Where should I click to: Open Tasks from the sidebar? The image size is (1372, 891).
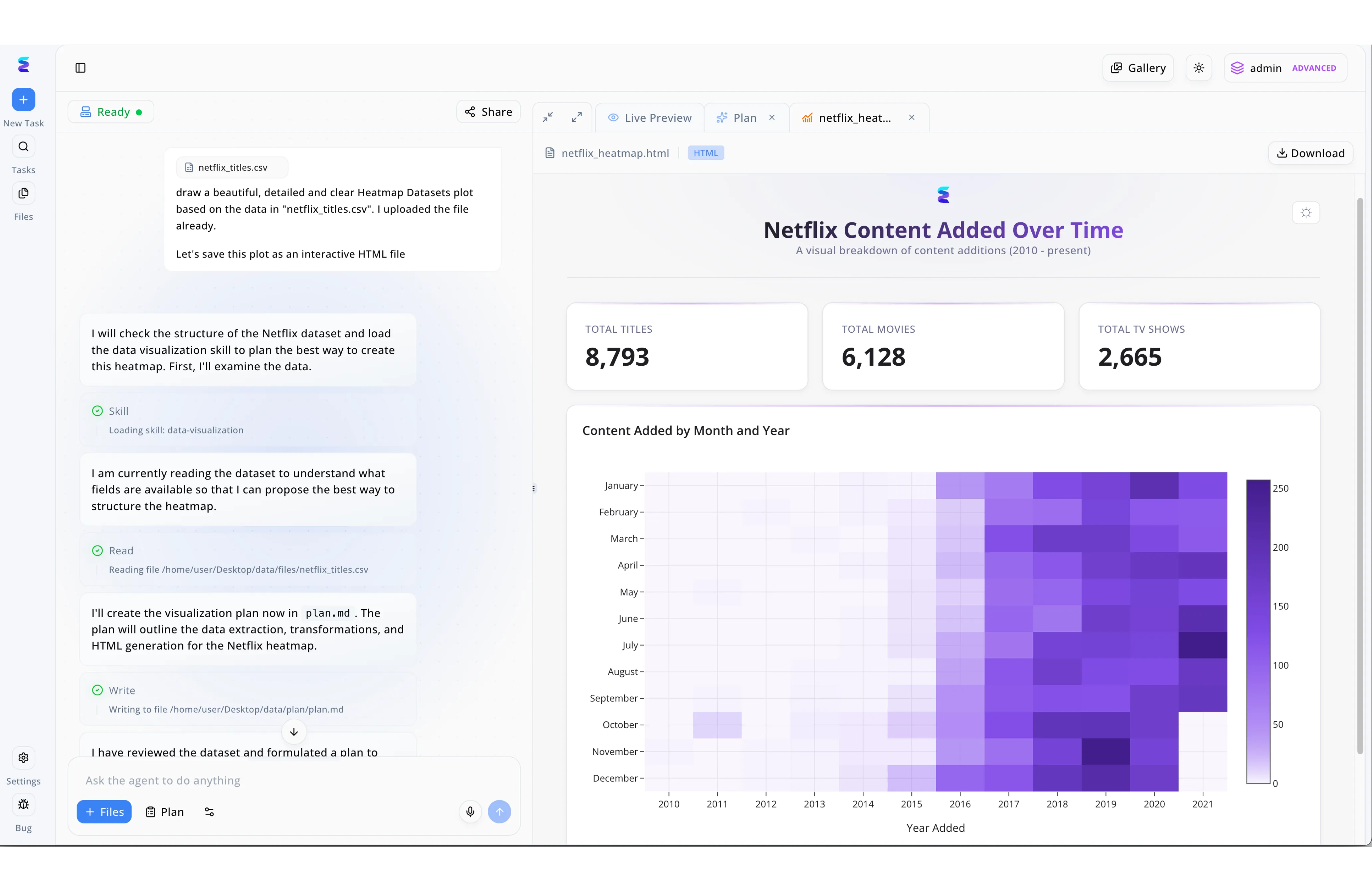[24, 146]
